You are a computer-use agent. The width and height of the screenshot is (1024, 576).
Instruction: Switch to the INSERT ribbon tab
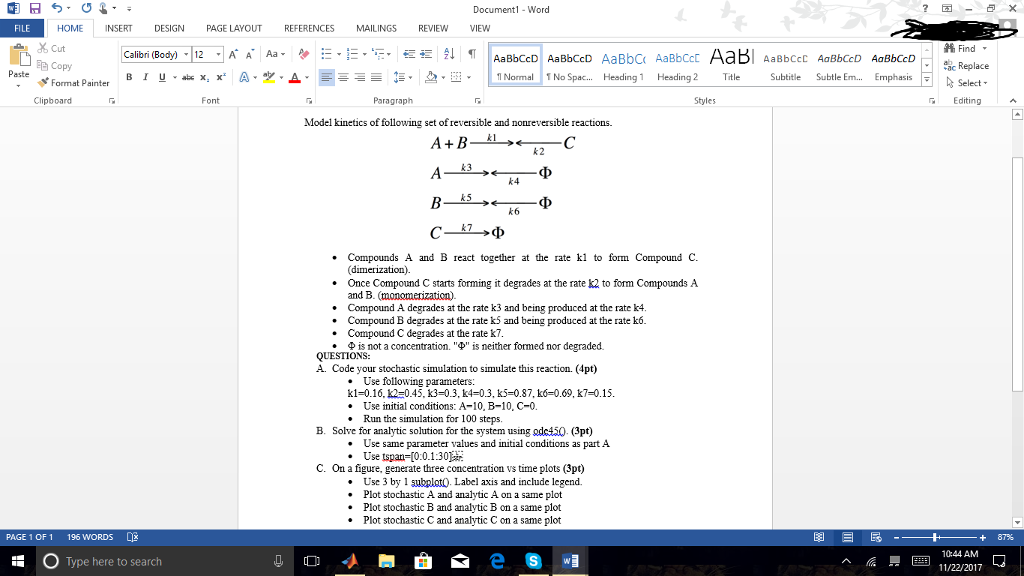coord(119,28)
